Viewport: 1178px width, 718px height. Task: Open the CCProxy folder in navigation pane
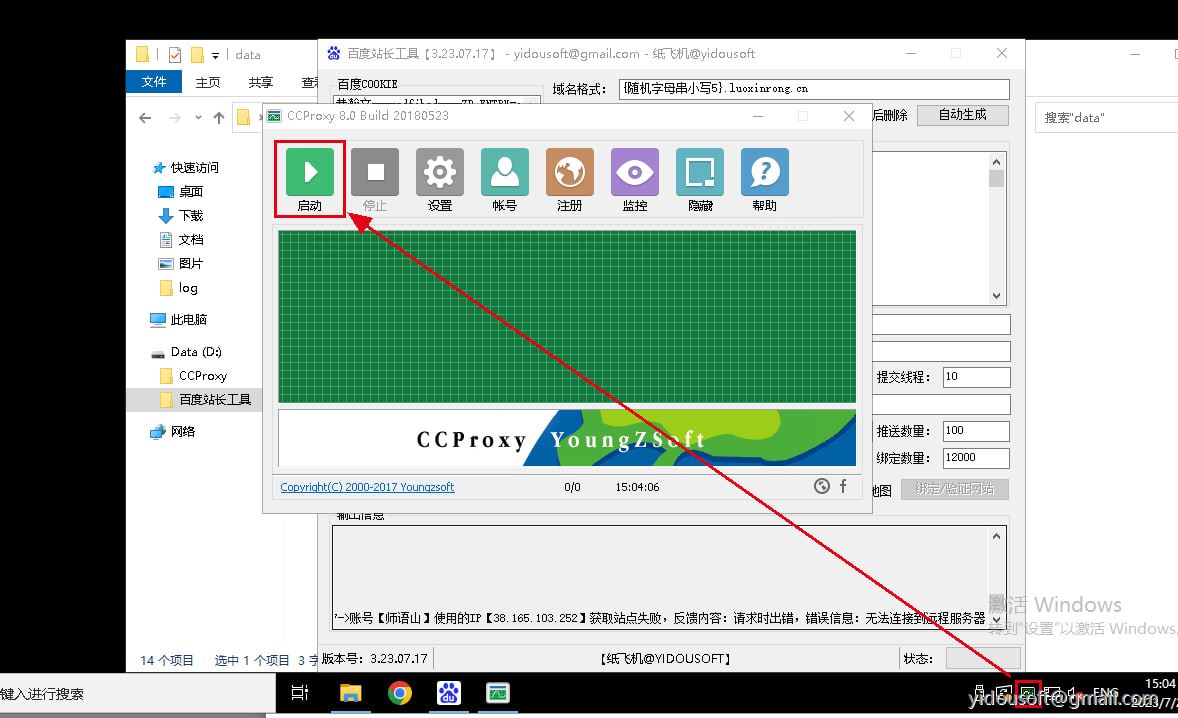pos(193,376)
